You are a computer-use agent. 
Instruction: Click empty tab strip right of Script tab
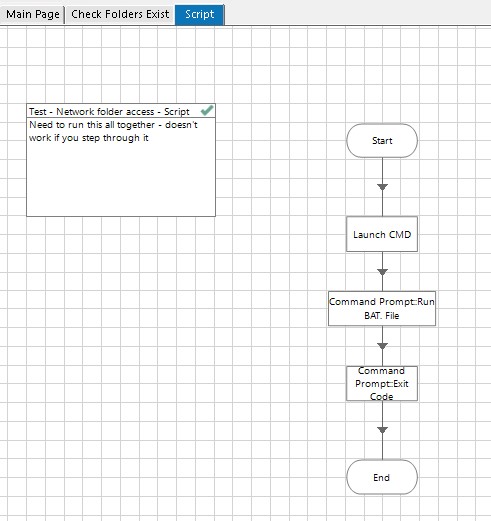(357, 13)
